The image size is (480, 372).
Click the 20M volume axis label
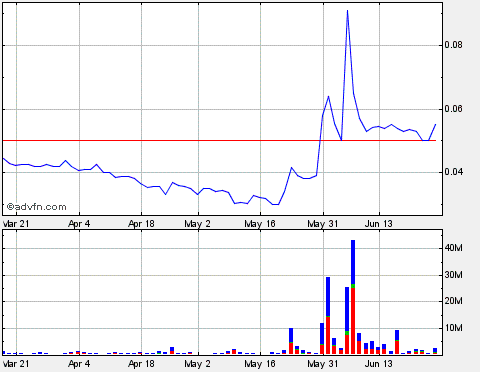tap(454, 301)
